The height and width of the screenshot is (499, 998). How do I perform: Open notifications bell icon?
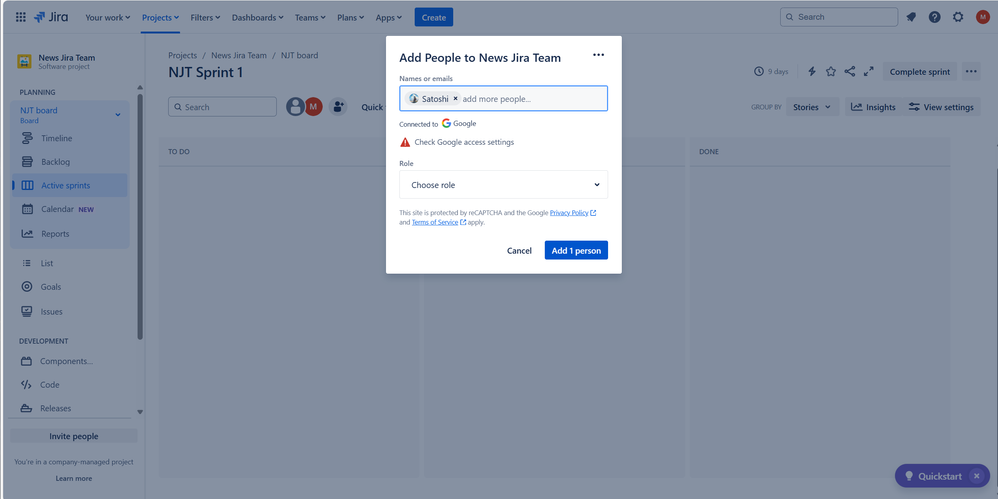(911, 17)
